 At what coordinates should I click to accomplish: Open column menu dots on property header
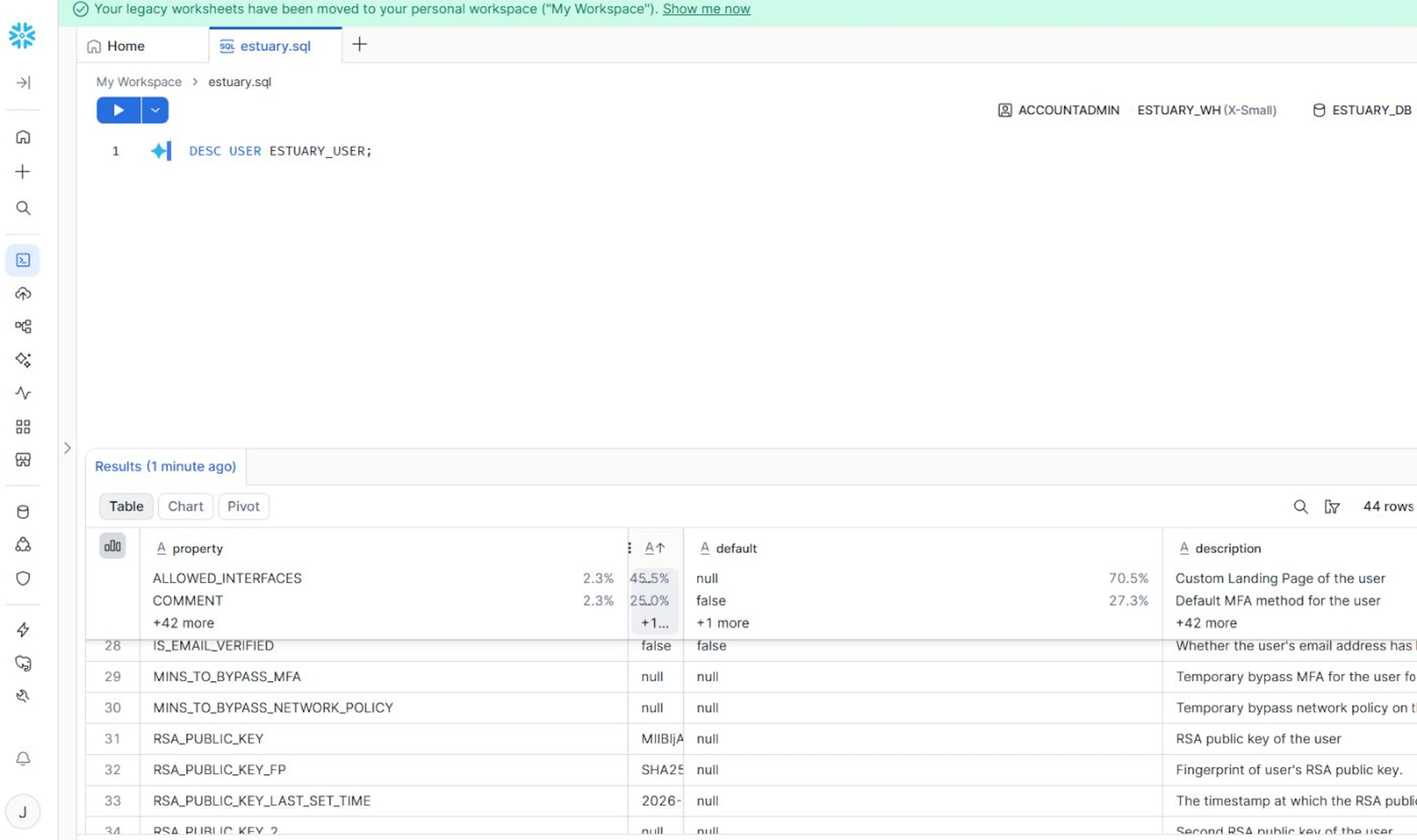coord(629,548)
